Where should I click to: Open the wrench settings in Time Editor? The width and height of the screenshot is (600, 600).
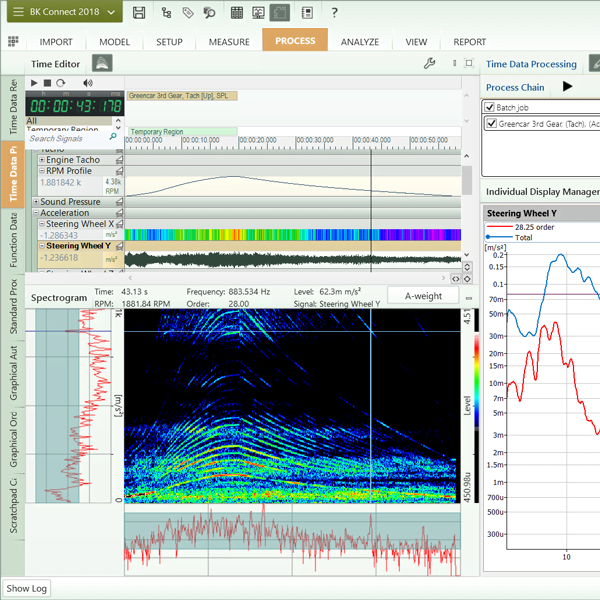(x=430, y=64)
